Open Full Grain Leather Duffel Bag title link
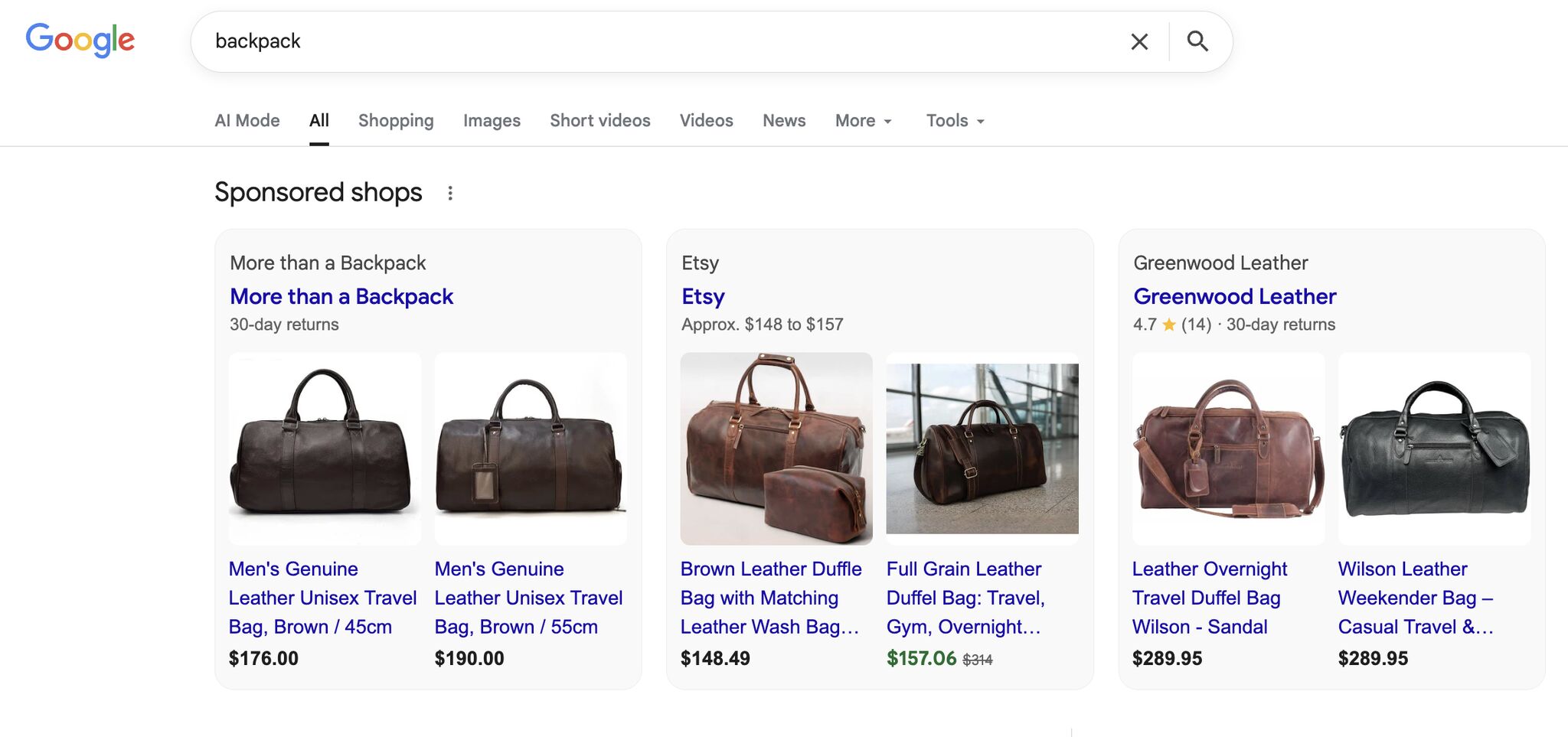1568x737 pixels. click(965, 598)
